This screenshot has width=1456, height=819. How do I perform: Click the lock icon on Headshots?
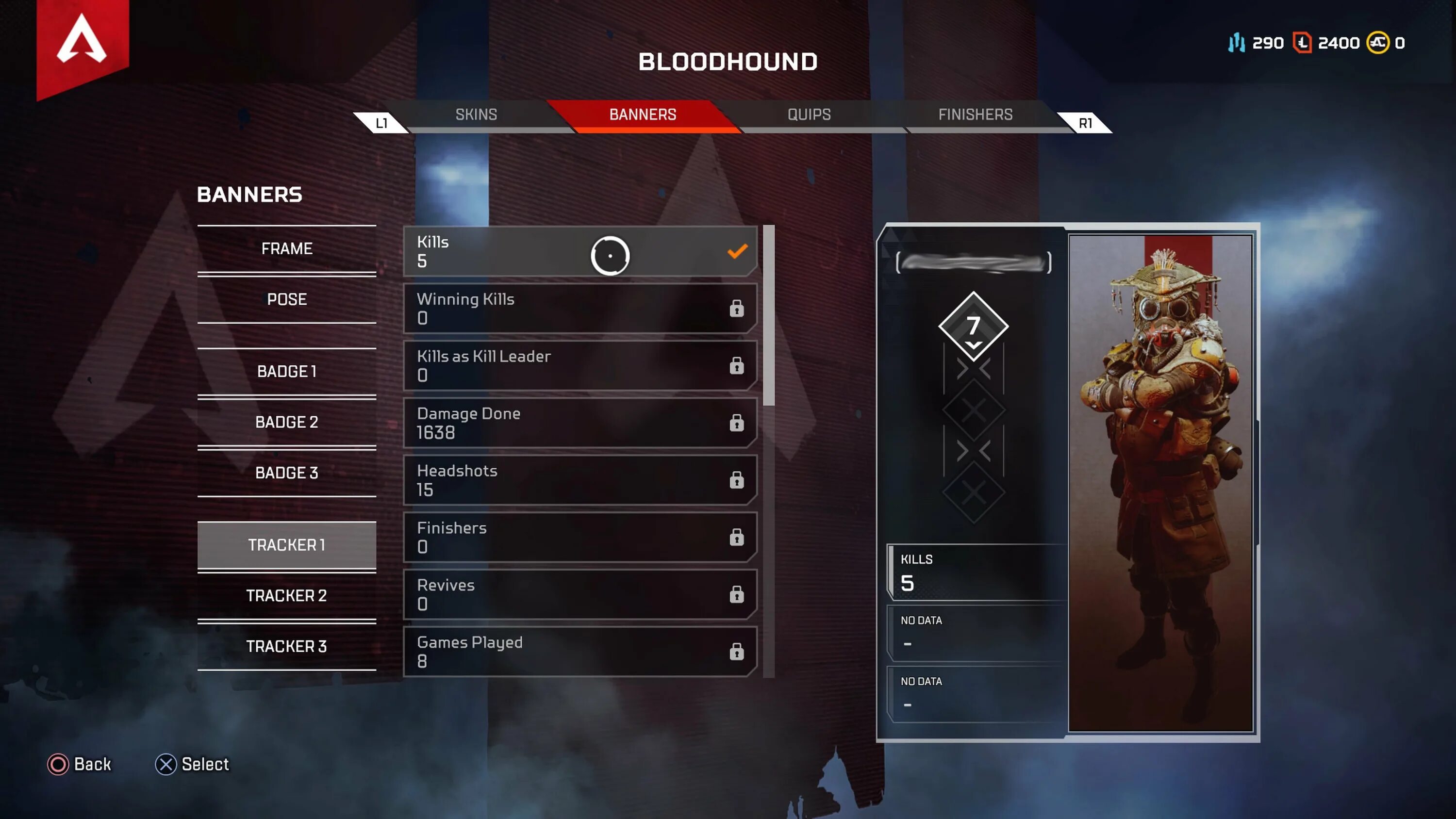tap(738, 480)
